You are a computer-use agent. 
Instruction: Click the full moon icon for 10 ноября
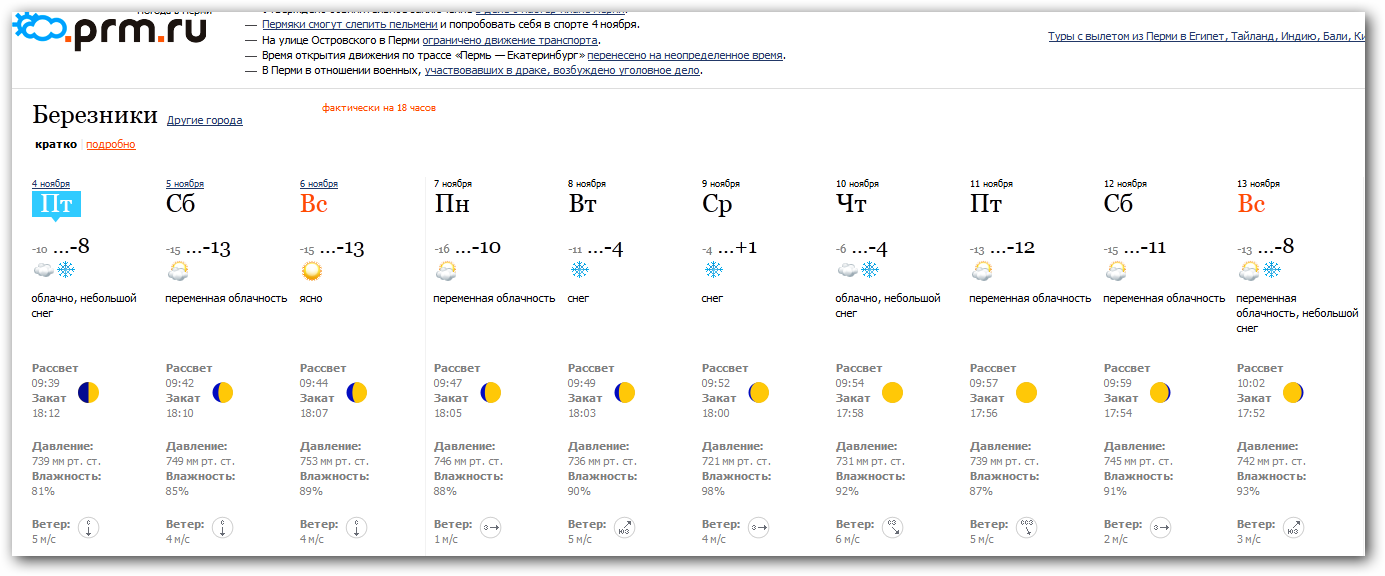(892, 392)
